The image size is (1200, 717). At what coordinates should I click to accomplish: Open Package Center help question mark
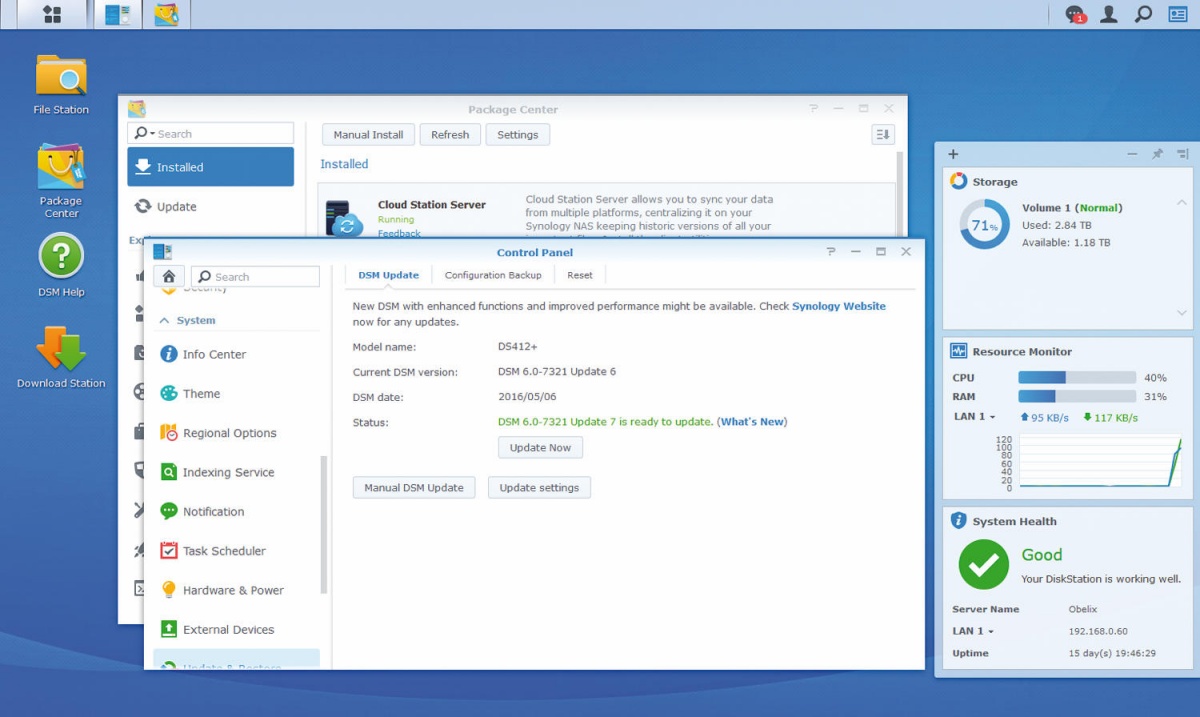(x=813, y=108)
